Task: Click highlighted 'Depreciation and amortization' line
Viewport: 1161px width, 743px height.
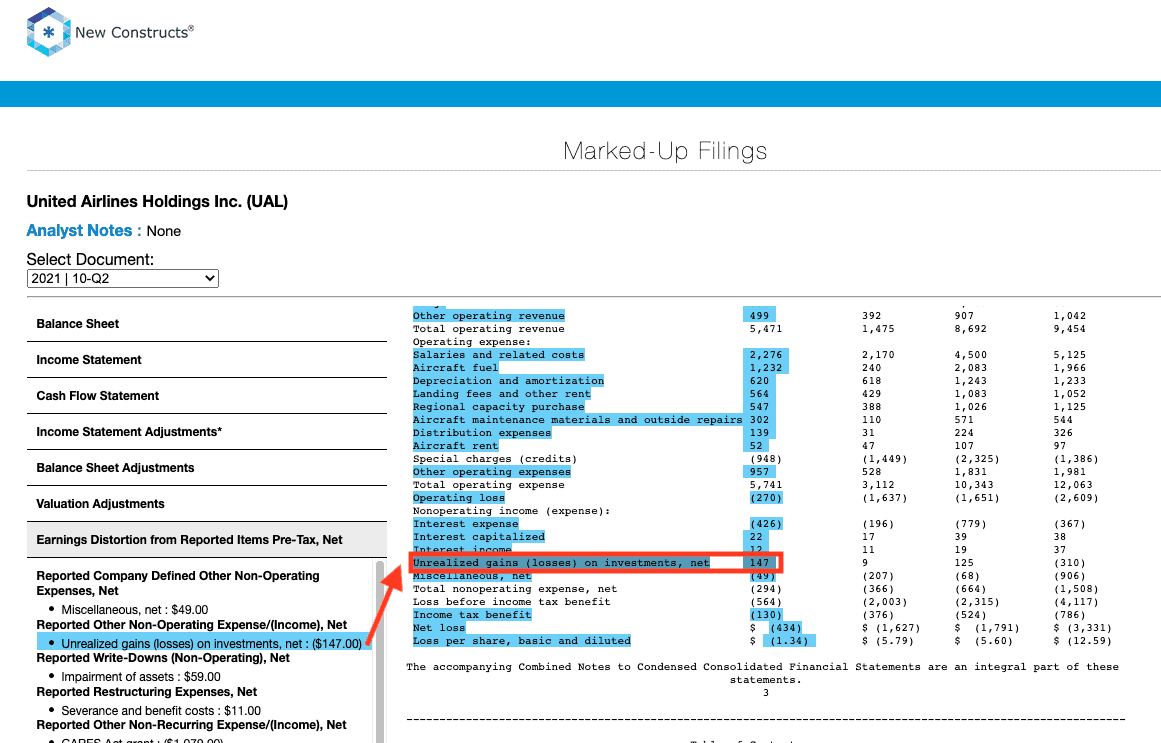Action: coord(508,381)
